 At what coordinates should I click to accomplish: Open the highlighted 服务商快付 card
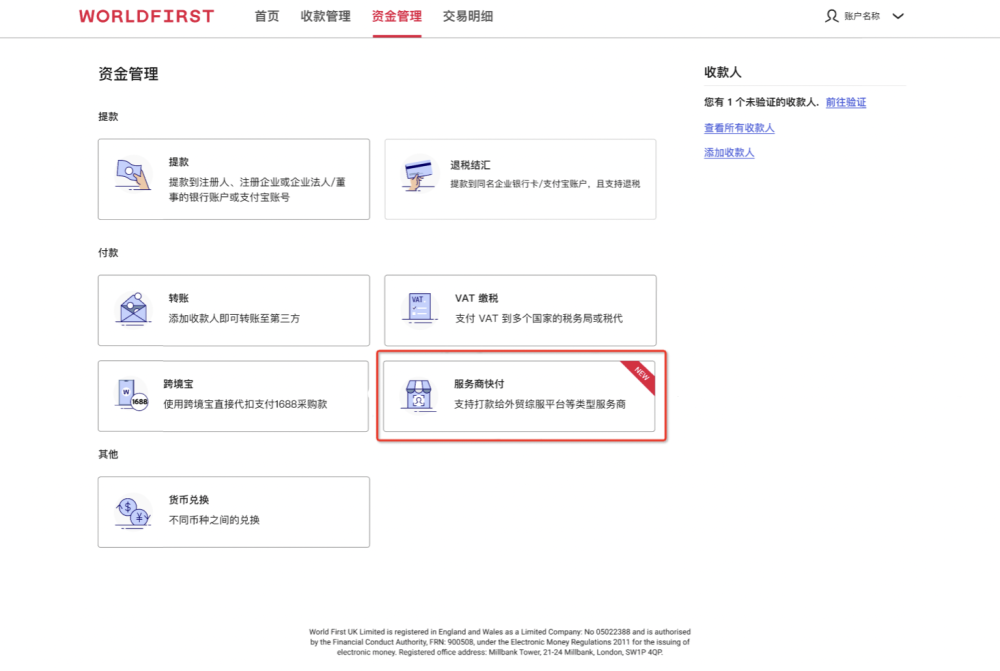pyautogui.click(x=520, y=396)
